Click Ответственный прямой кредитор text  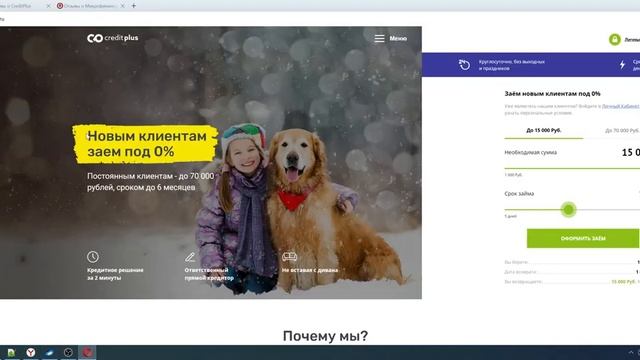[x=209, y=274]
